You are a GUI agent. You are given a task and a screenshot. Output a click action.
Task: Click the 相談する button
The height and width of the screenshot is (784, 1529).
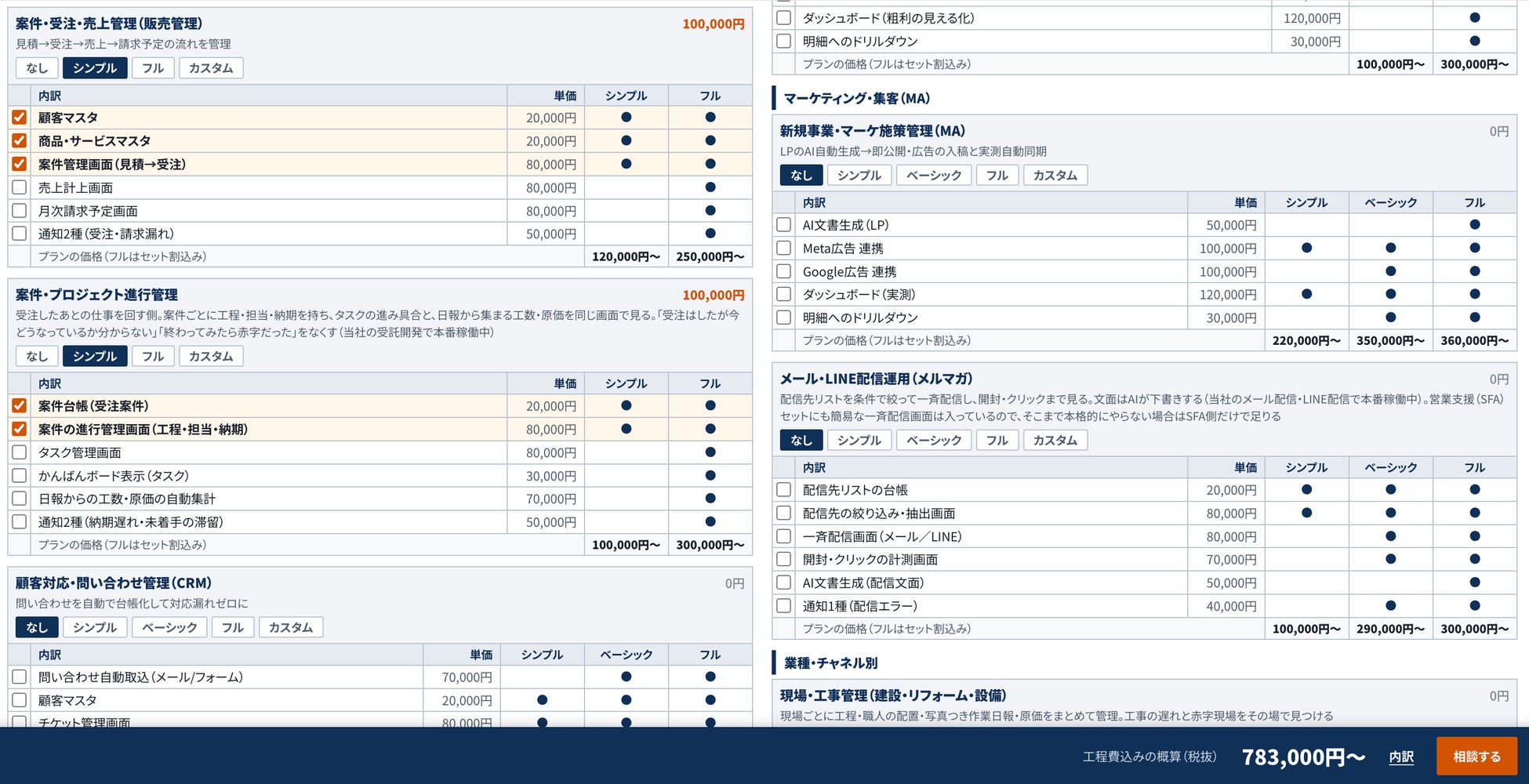[x=1476, y=757]
